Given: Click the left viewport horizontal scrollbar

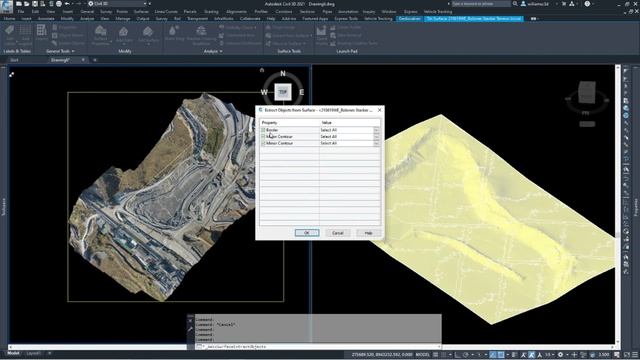Looking at the screenshot, I should point(98,347).
